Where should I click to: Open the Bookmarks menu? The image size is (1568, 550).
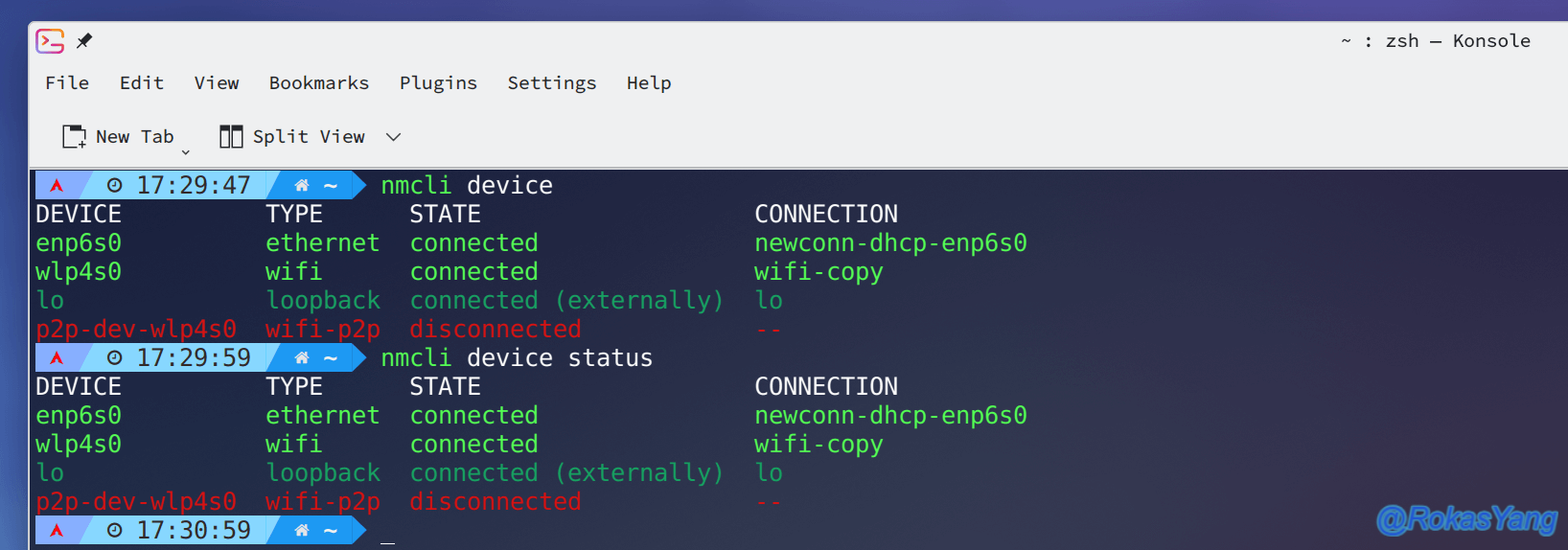tap(319, 83)
